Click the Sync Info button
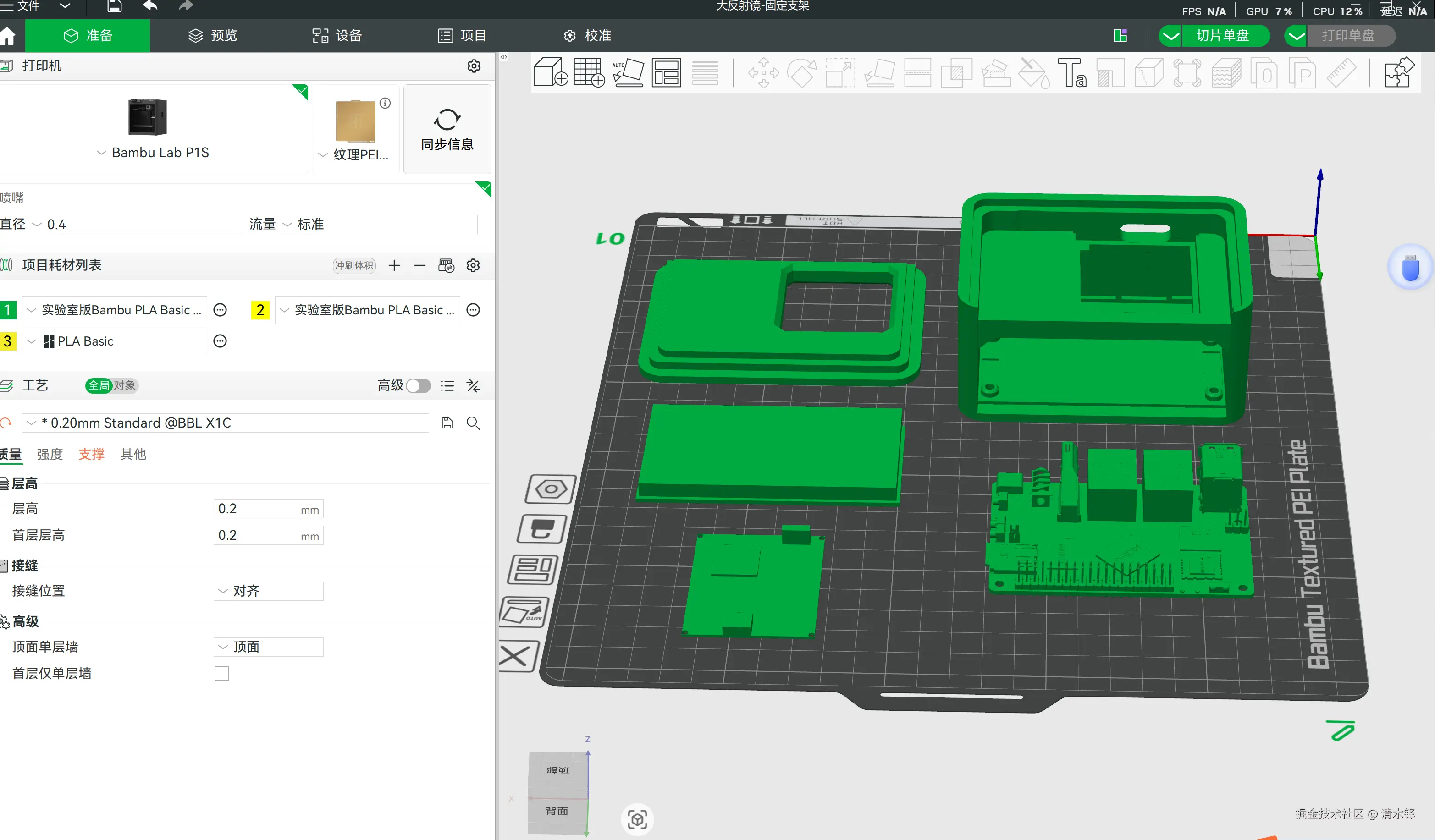 (447, 129)
